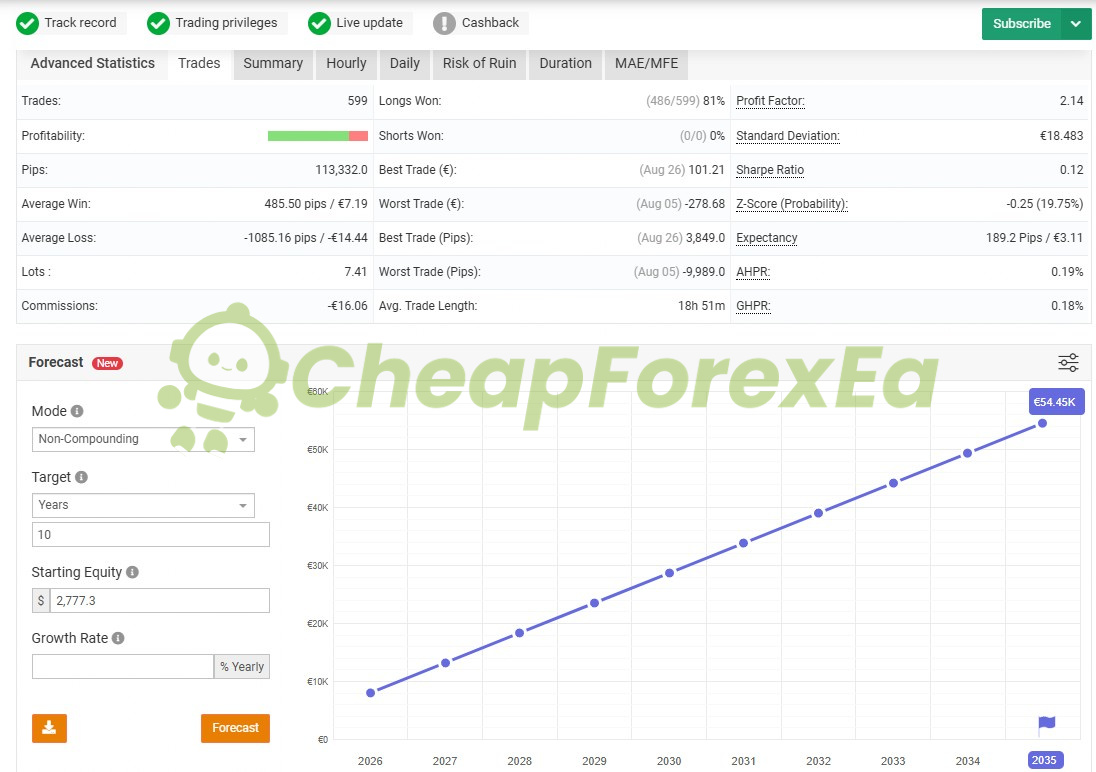
Task: Click the Lots value 7.41
Action: tap(355, 272)
